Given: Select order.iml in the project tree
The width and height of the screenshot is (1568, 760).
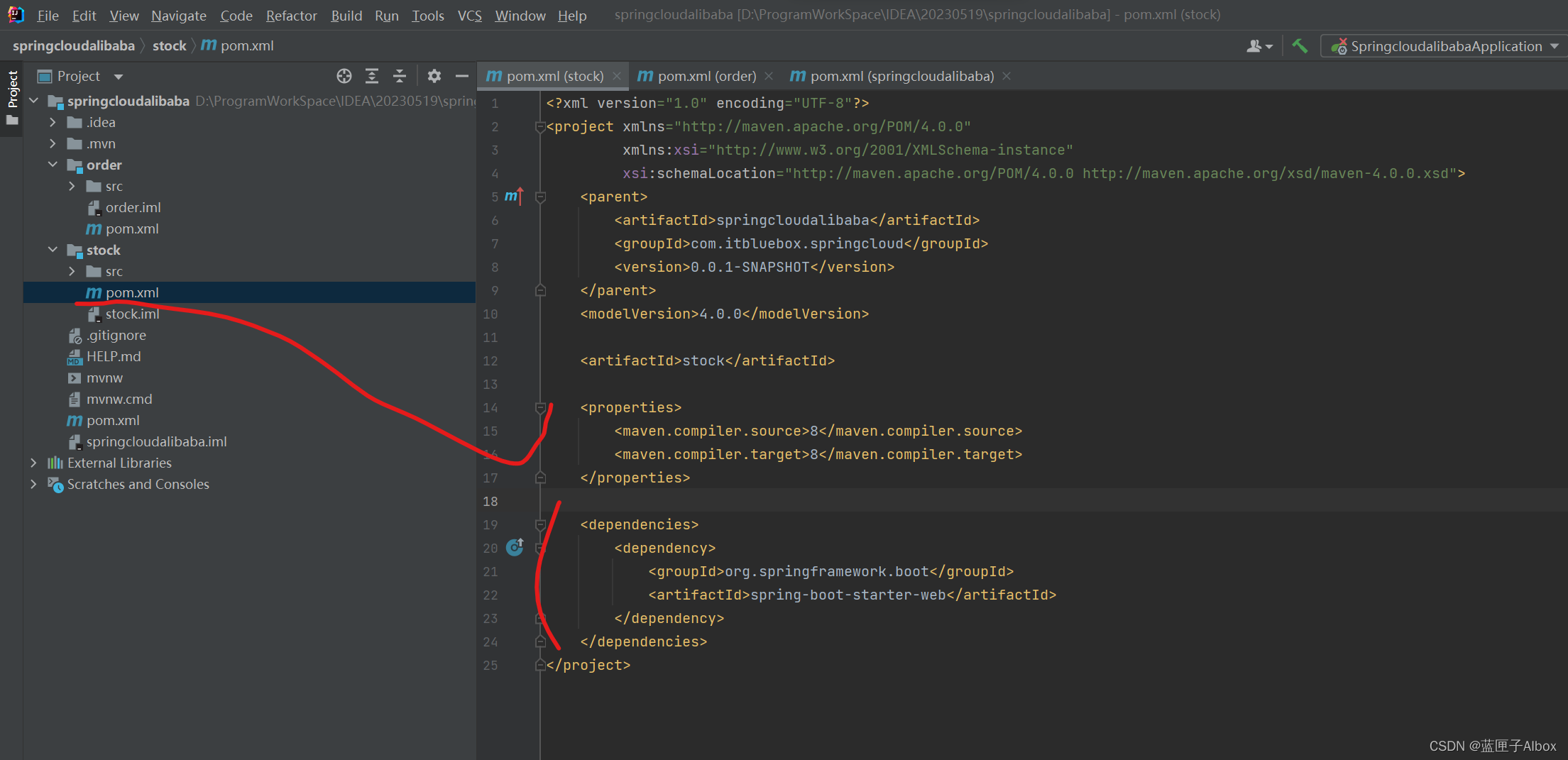Looking at the screenshot, I should tap(133, 207).
